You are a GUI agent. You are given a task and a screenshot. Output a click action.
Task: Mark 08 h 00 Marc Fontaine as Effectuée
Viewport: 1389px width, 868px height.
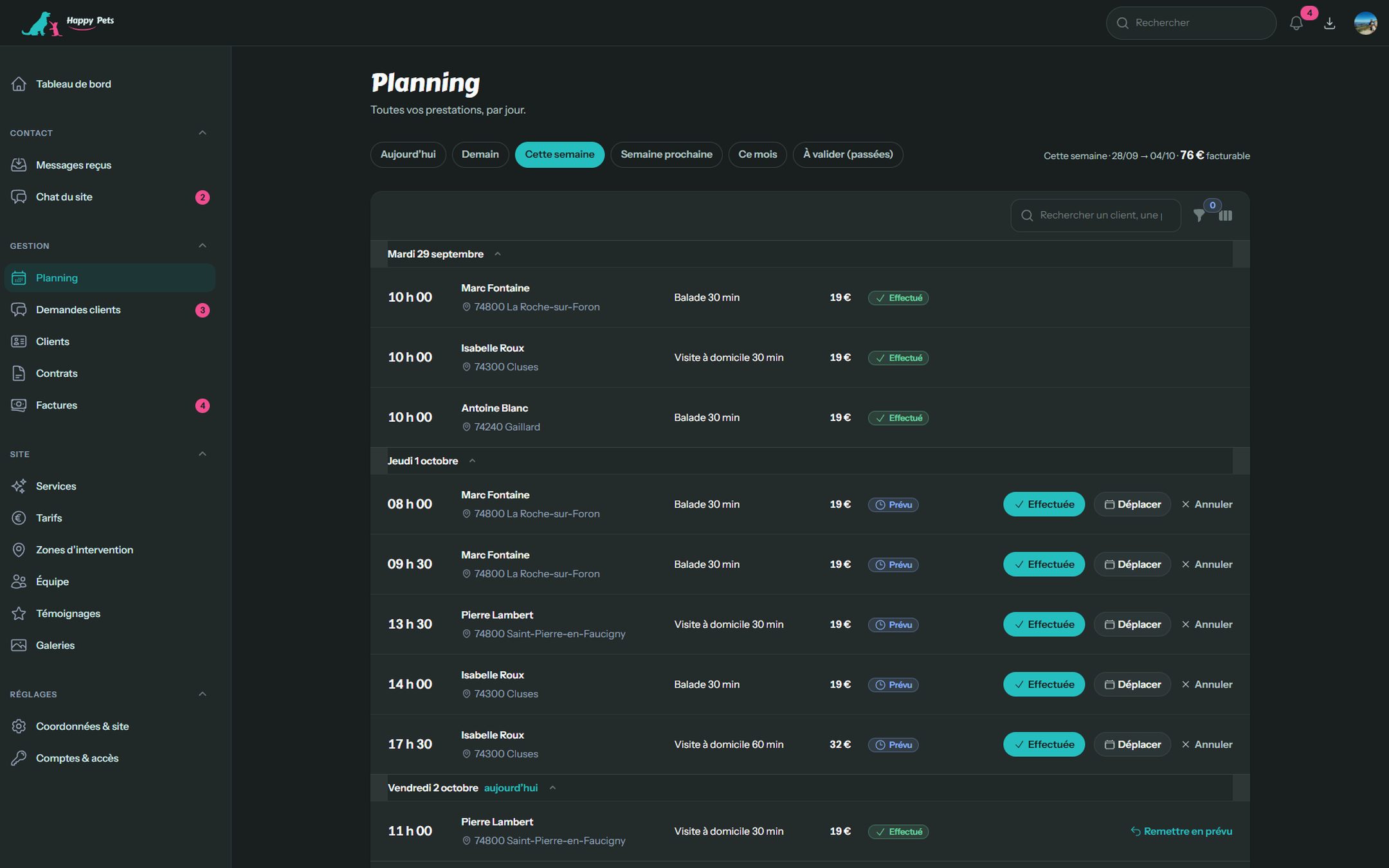[x=1044, y=505]
